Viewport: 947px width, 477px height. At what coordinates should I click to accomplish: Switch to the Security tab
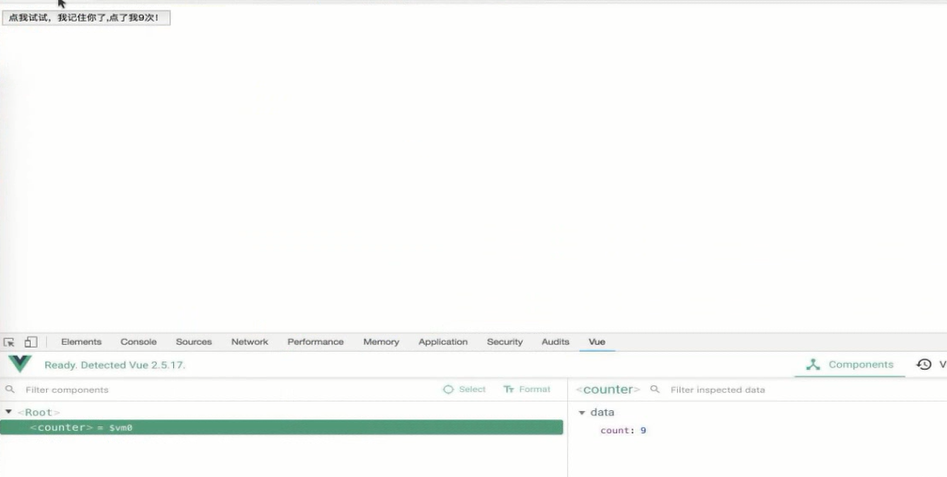(504, 342)
